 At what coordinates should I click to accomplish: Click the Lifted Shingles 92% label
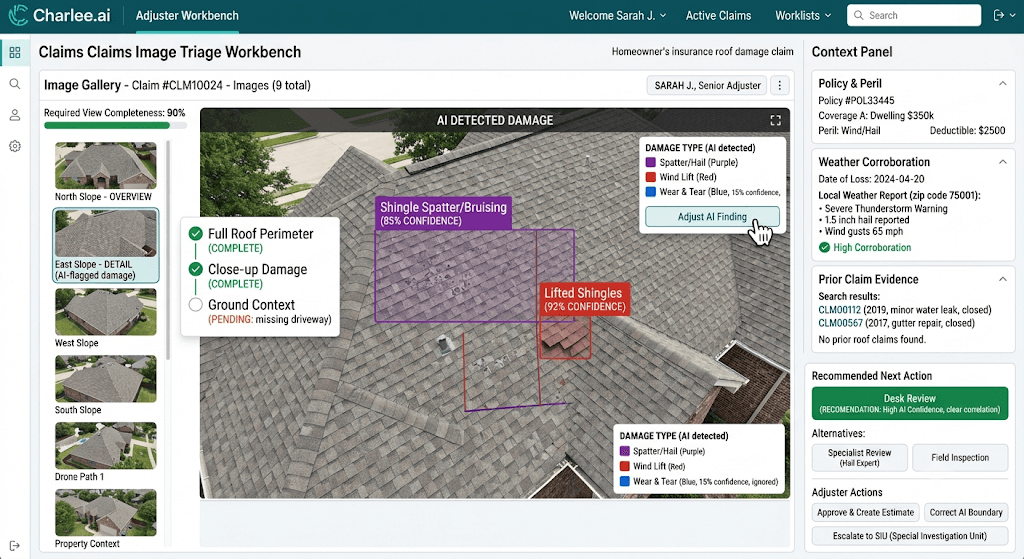584,299
